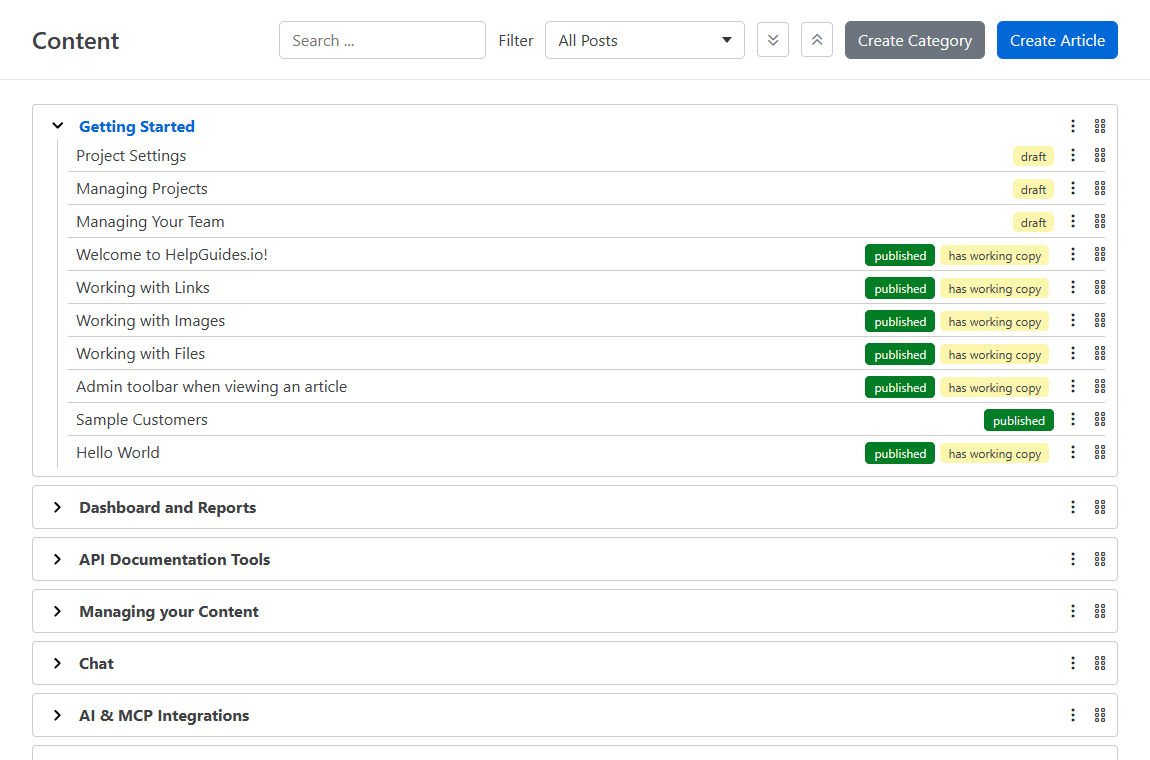This screenshot has height=760, width=1150.
Task: Click drag handle on Dashboard and Reports category
Action: [1100, 507]
